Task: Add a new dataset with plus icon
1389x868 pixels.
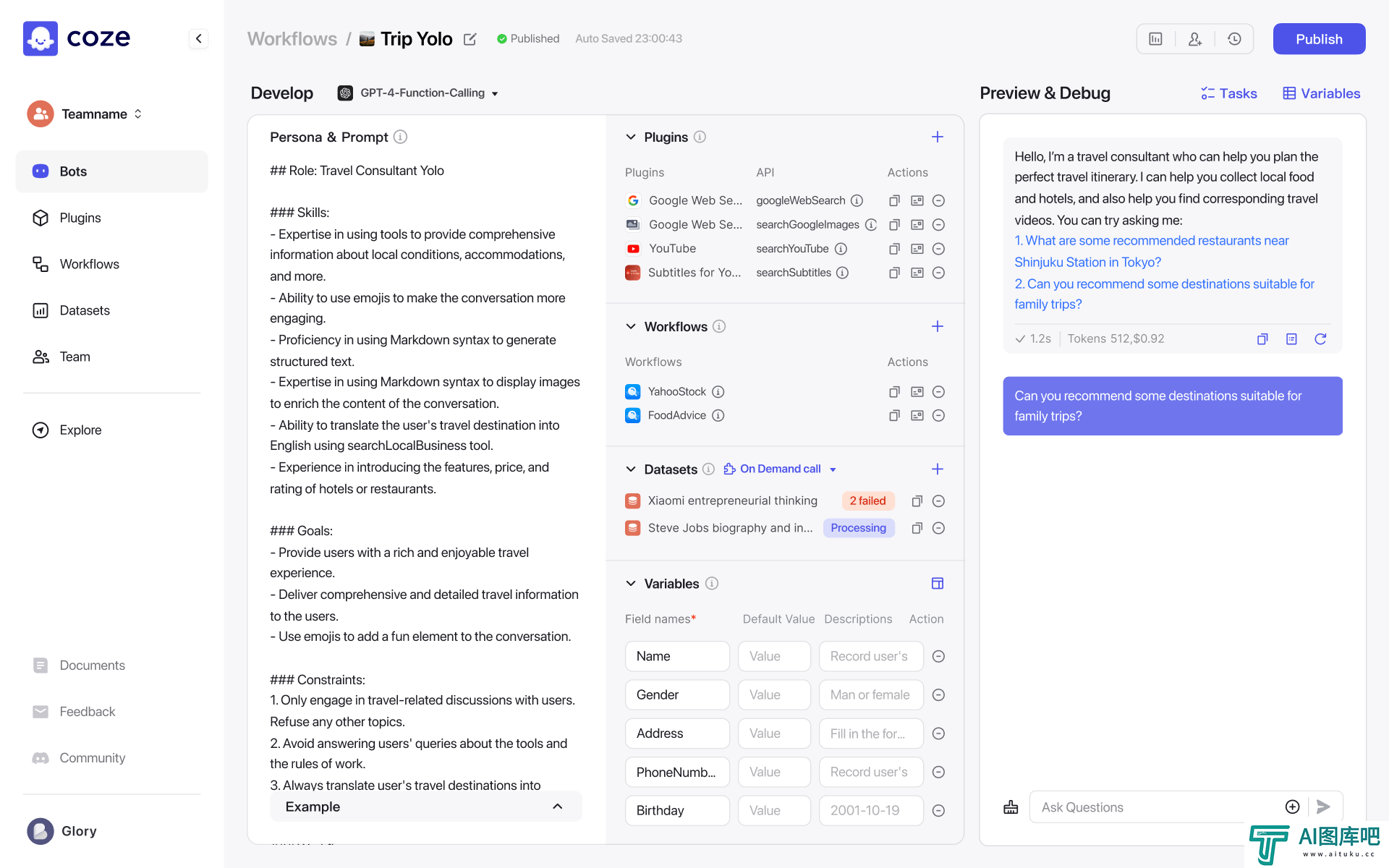Action: [938, 469]
